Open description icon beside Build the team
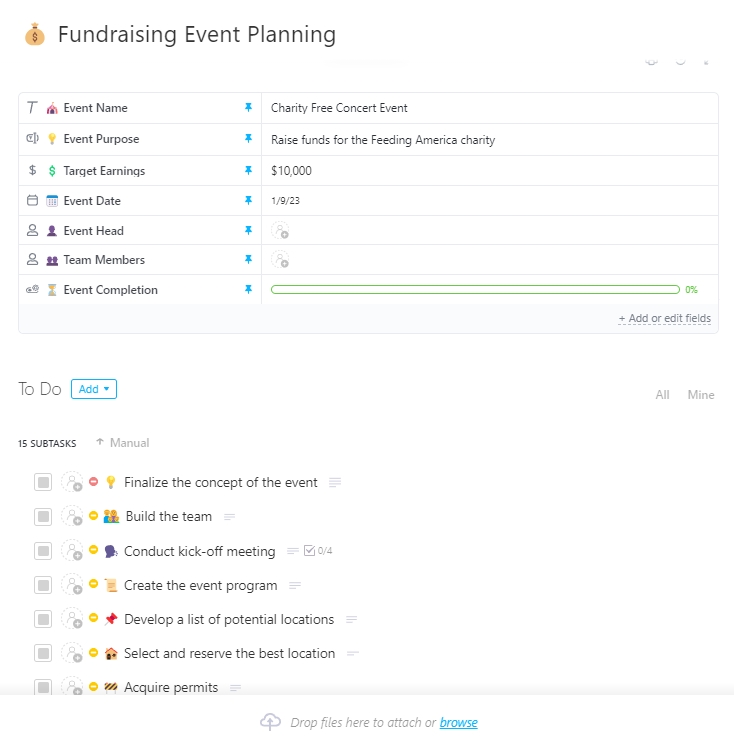 pos(230,517)
